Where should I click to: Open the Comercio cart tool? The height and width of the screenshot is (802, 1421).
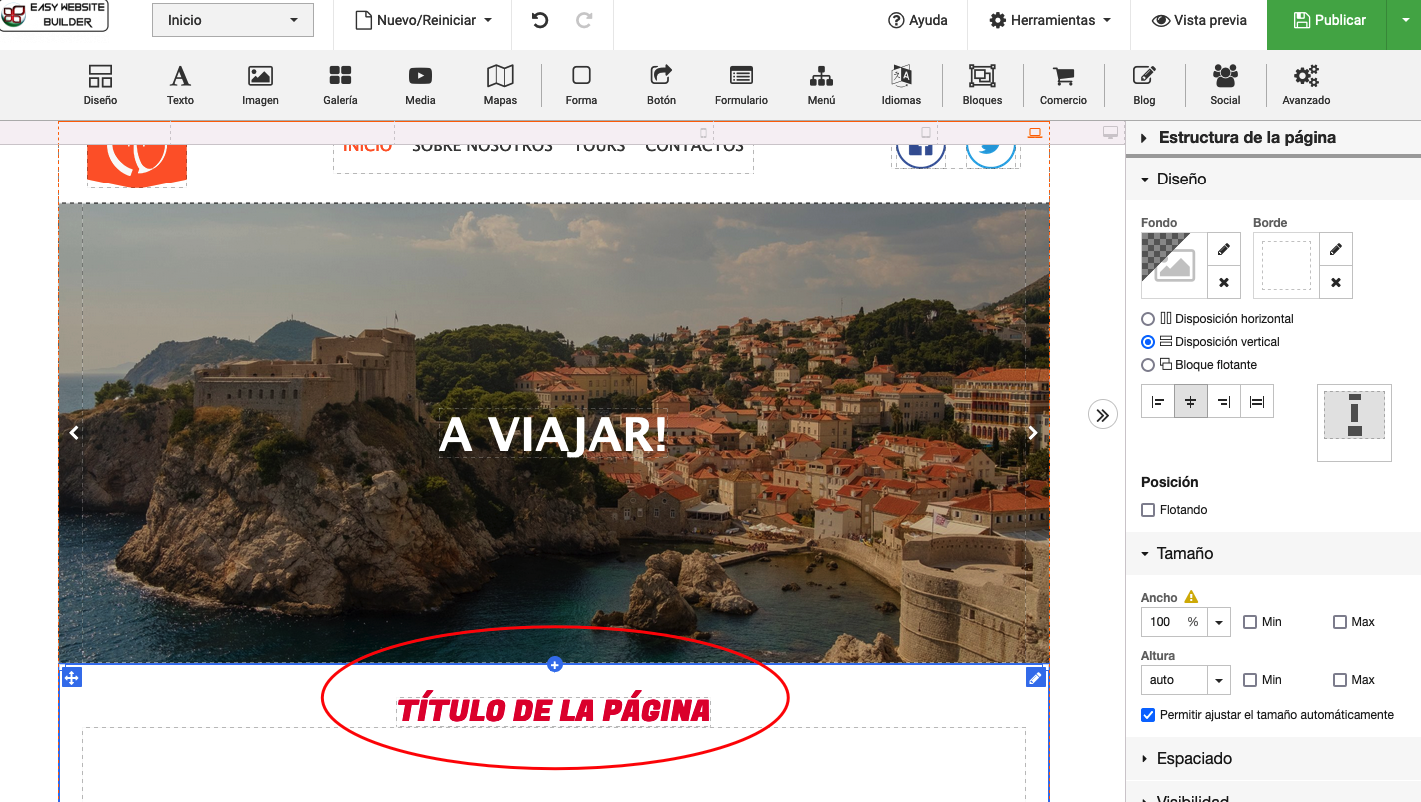(x=1063, y=85)
